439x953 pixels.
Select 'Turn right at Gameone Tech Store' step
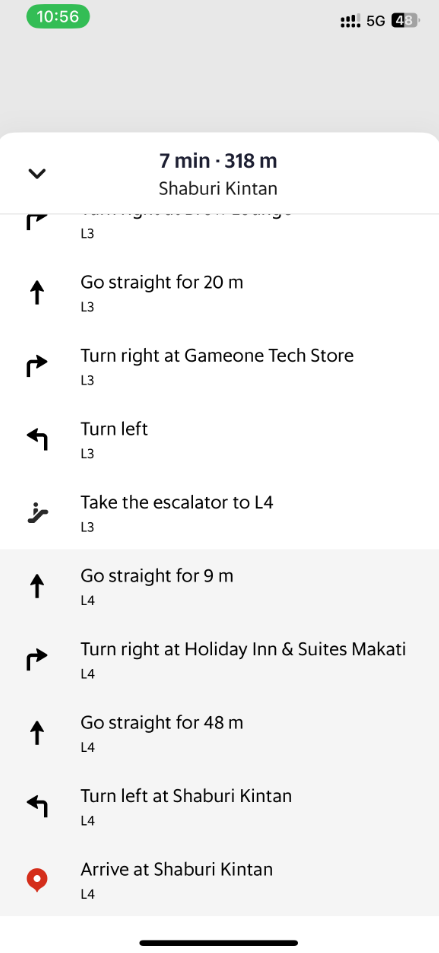pyautogui.click(x=220, y=366)
